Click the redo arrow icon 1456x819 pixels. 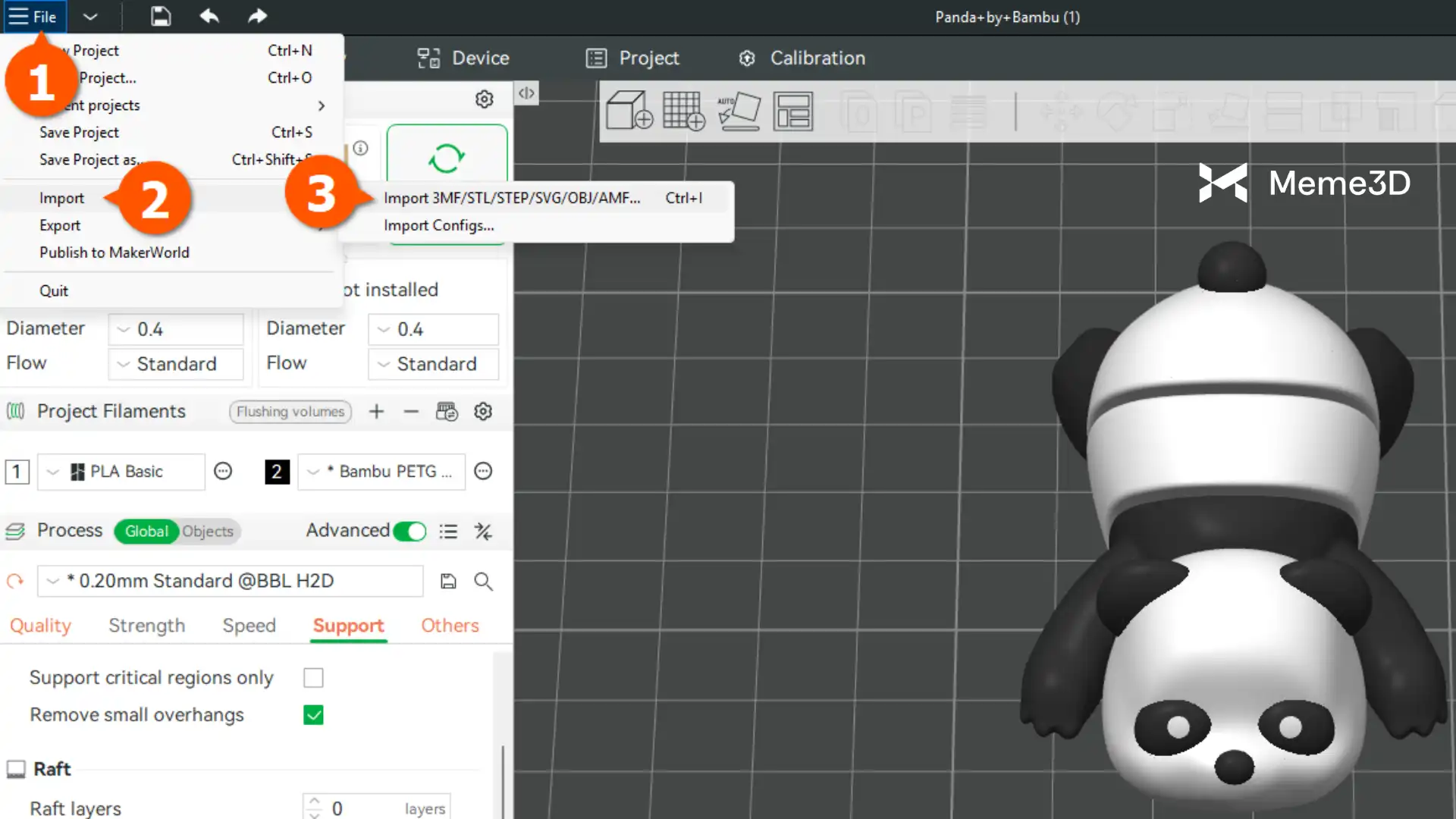coord(258,17)
